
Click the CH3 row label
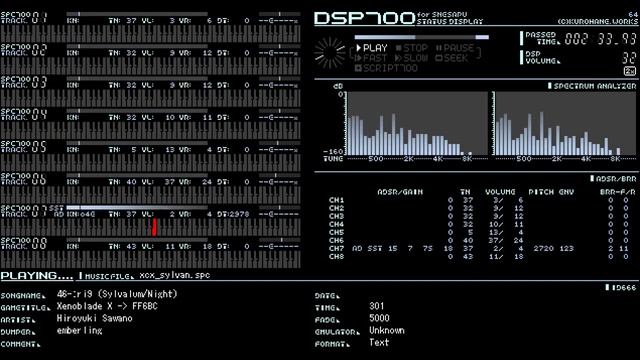(x=336, y=216)
